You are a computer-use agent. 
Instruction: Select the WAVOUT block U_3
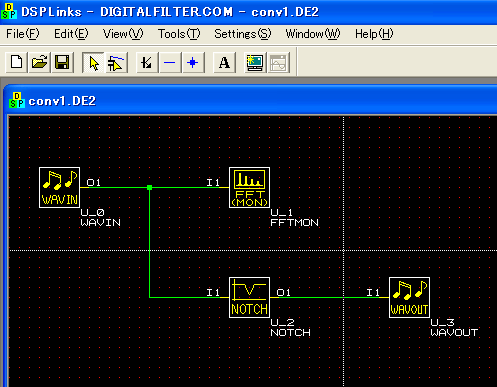click(409, 297)
